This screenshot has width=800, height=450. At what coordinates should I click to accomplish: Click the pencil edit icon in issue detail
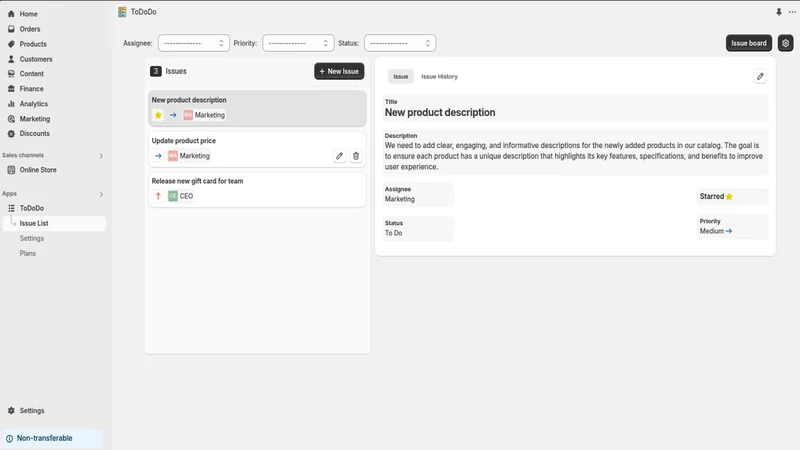click(x=760, y=77)
